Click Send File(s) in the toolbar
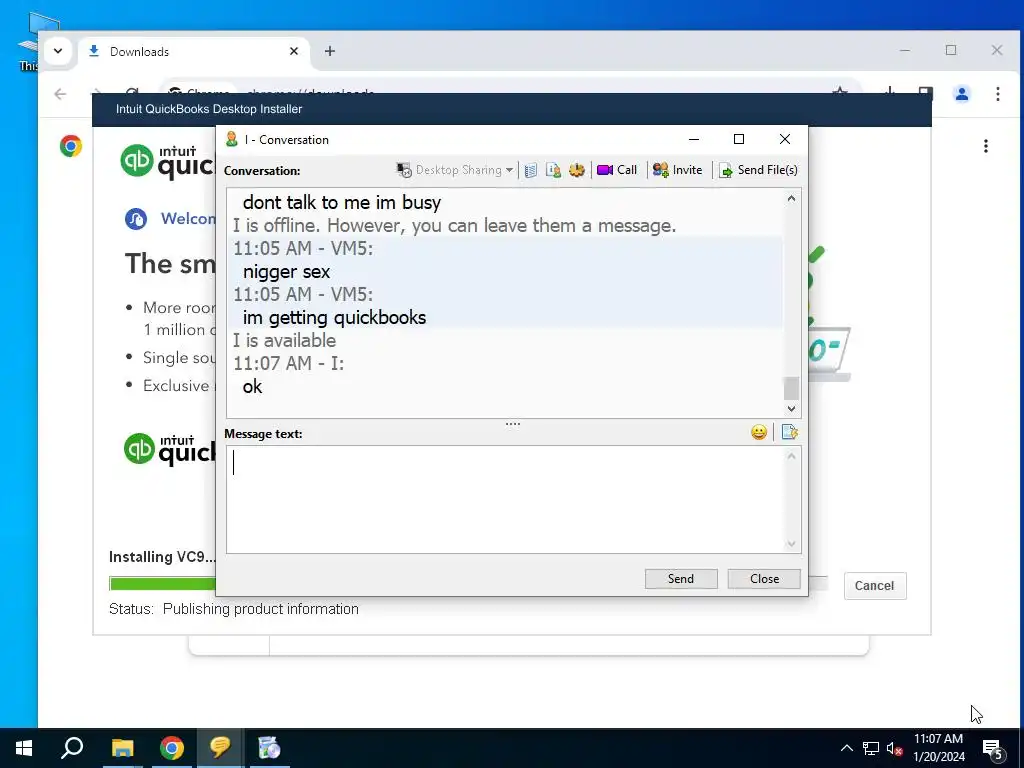 [x=758, y=170]
